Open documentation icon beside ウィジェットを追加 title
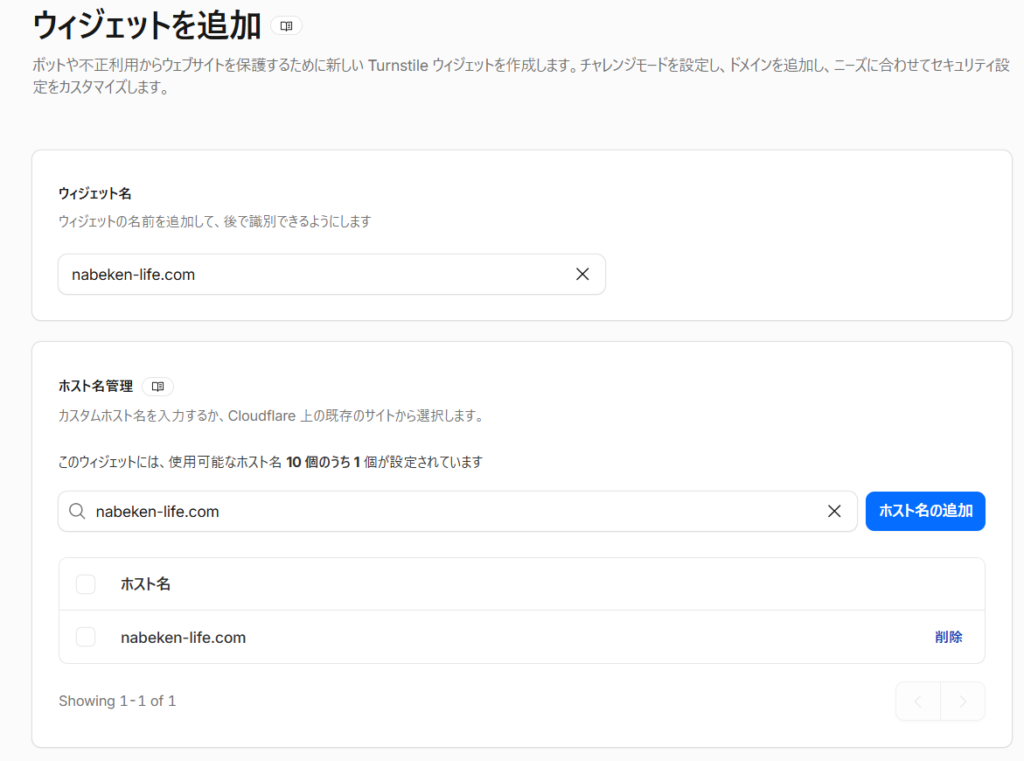 click(286, 26)
